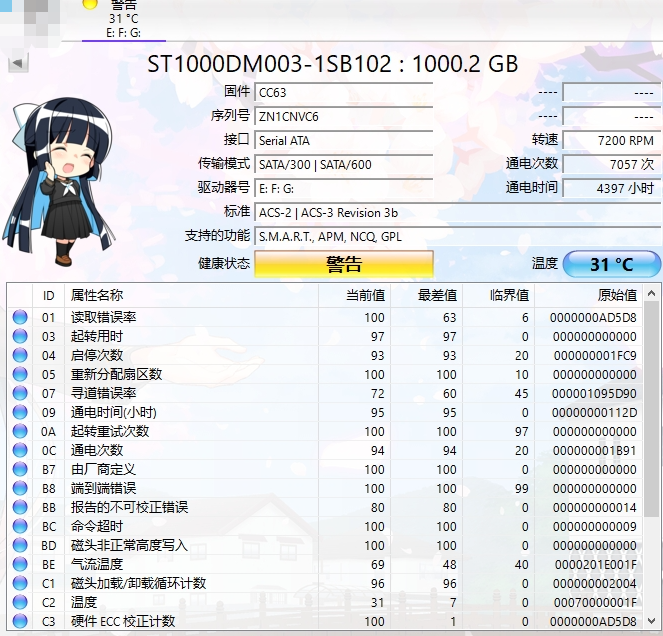Image resolution: width=663 pixels, height=636 pixels.
Task: Click the status orb for C2 温度
Action: tap(20, 602)
